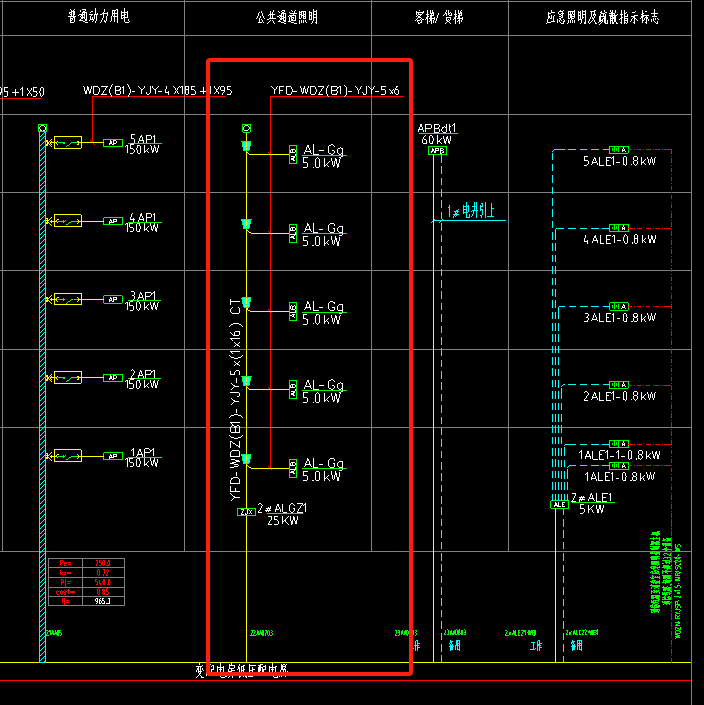Select the 4AP1 circuit breaker symbol
This screenshot has height=705, width=704.
click(68, 221)
